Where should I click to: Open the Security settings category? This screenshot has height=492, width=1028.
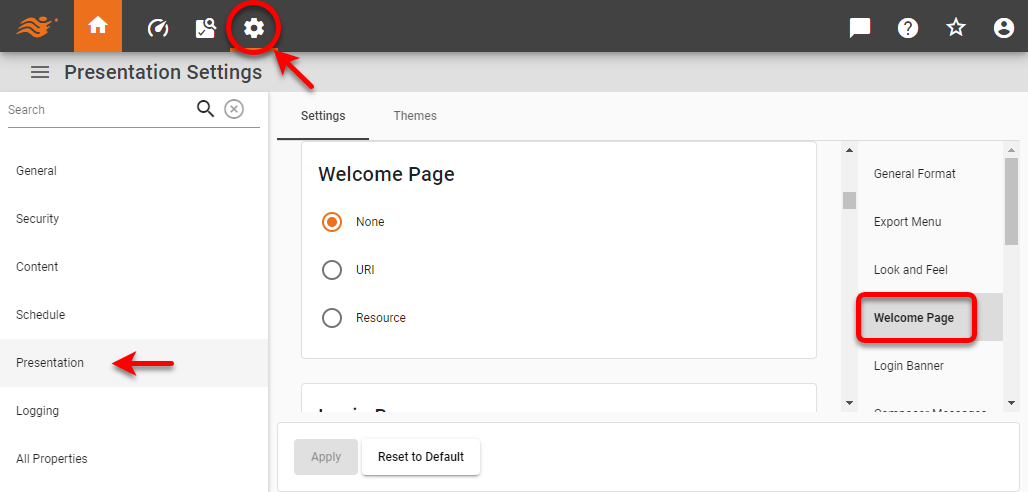38,219
